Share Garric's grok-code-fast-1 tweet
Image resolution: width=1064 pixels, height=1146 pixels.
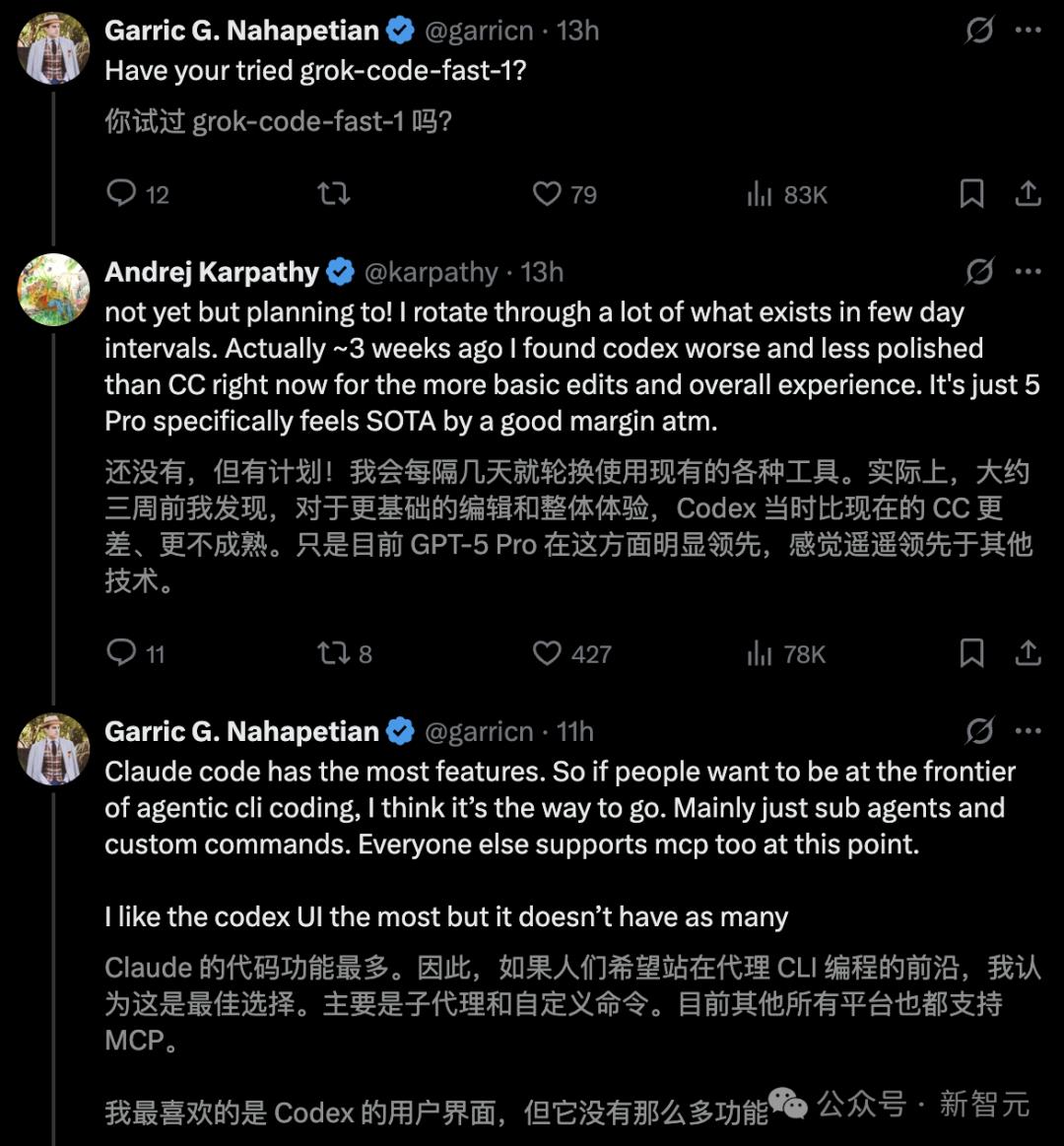[x=1028, y=193]
